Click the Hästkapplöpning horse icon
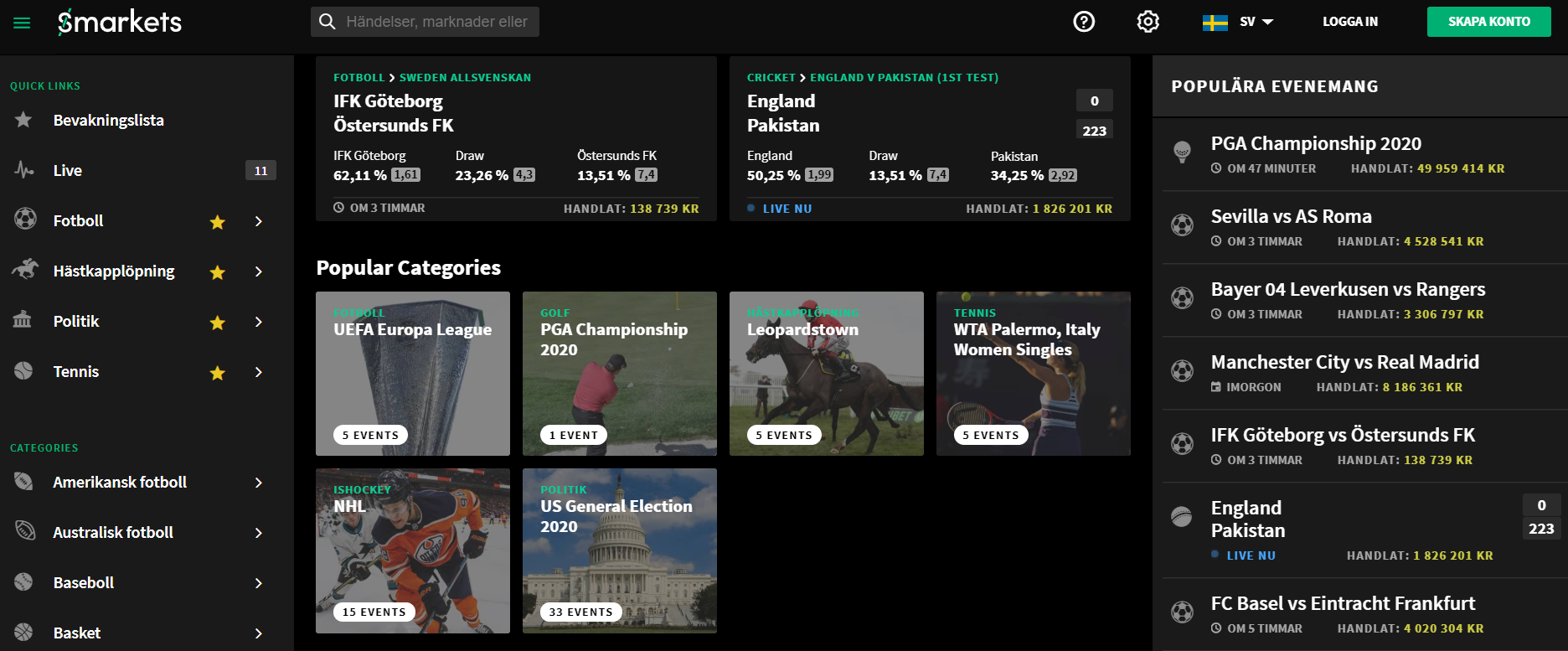The image size is (1568, 651). pos(25,269)
